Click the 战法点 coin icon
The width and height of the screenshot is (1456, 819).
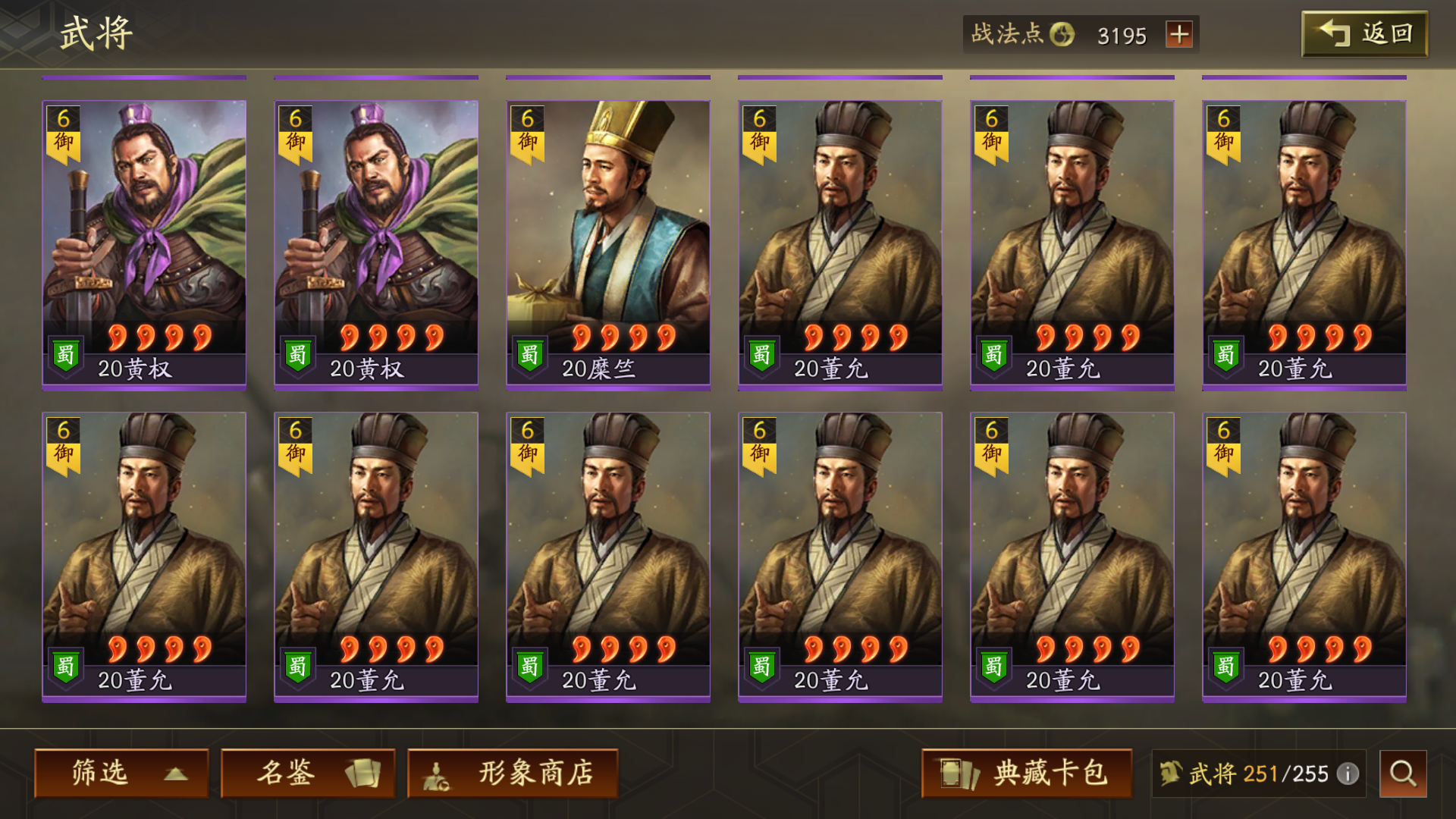[1062, 34]
